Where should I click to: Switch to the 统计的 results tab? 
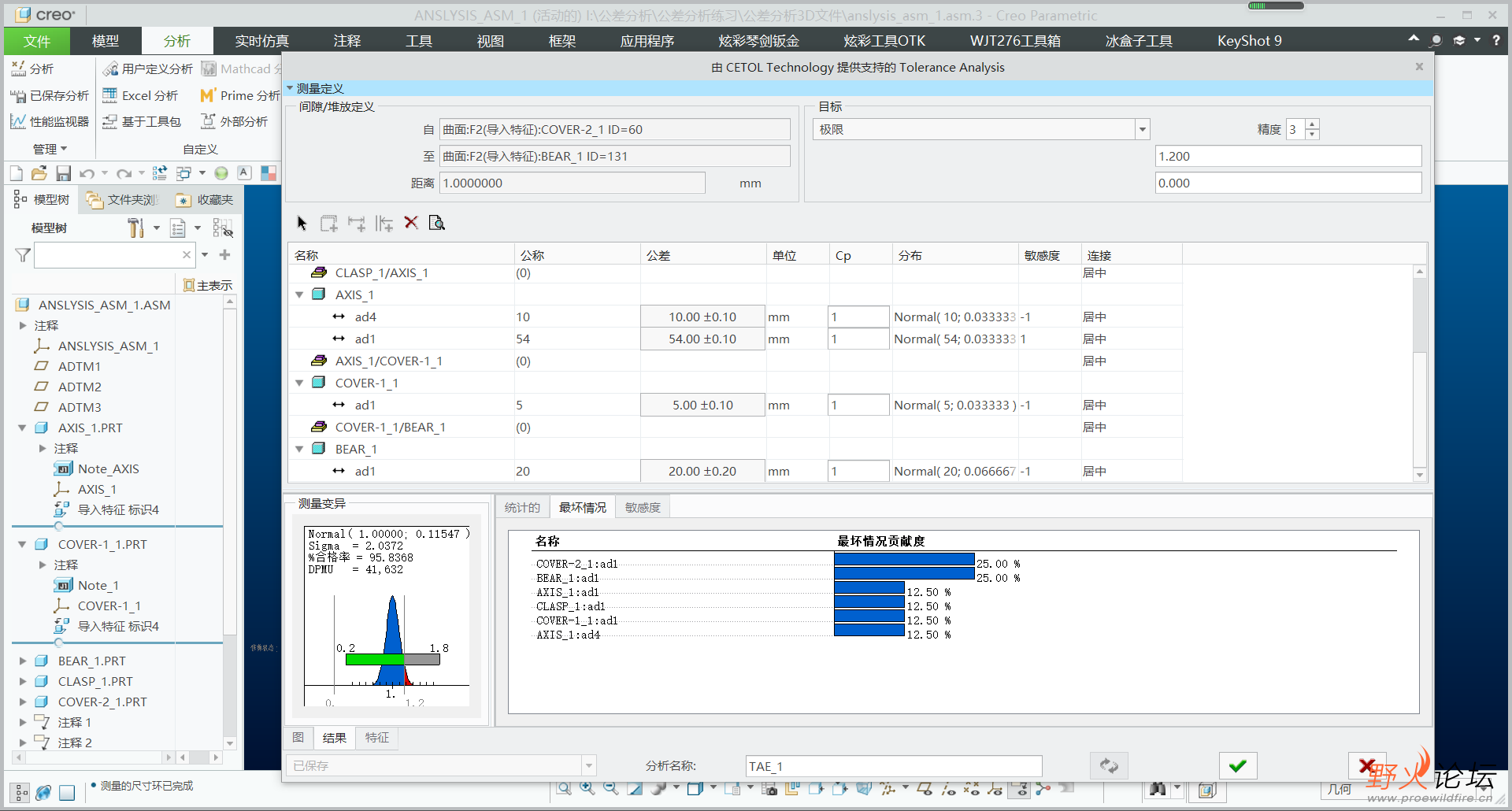point(522,507)
